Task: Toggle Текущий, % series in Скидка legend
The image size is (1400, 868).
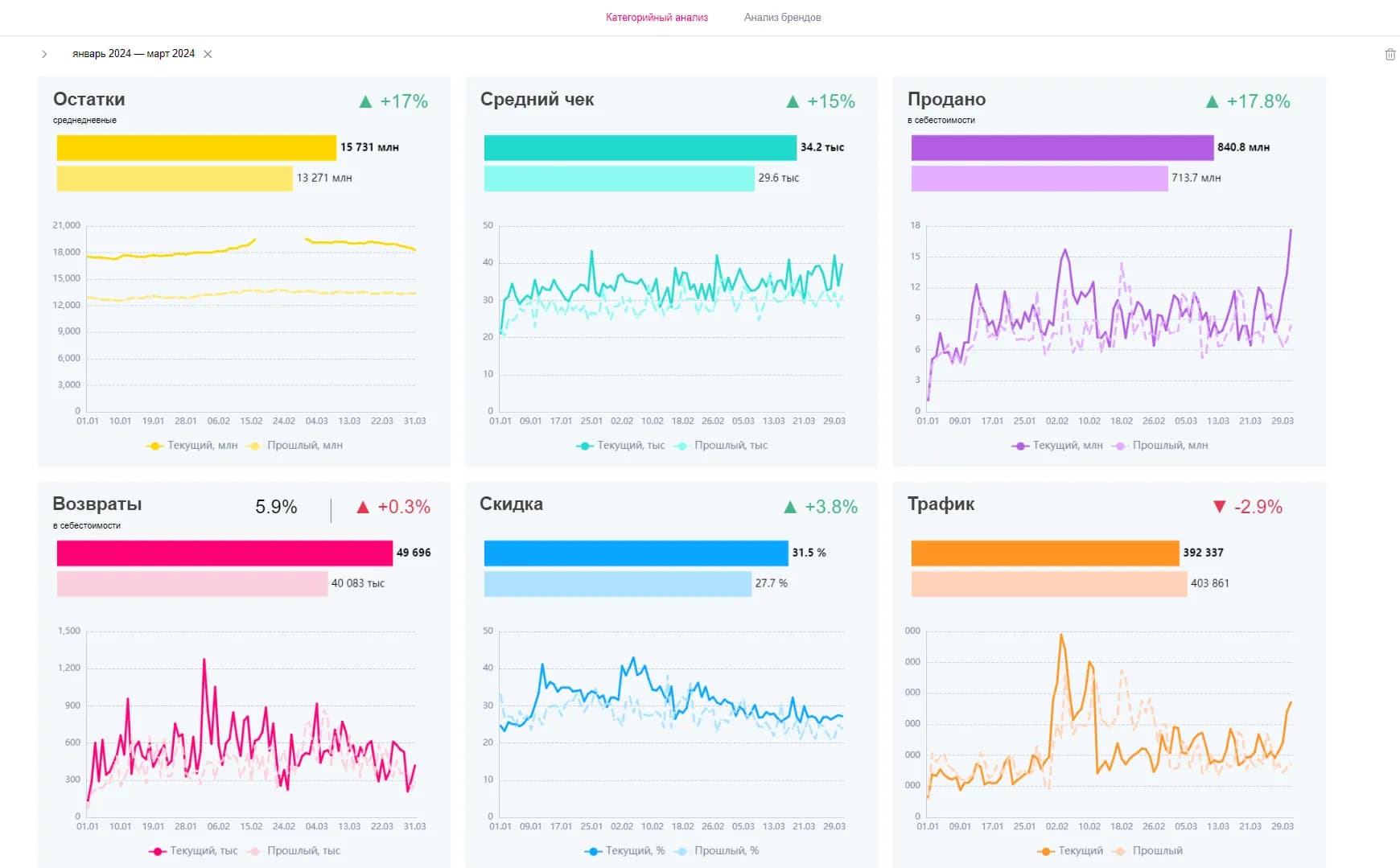Action: click(x=625, y=851)
